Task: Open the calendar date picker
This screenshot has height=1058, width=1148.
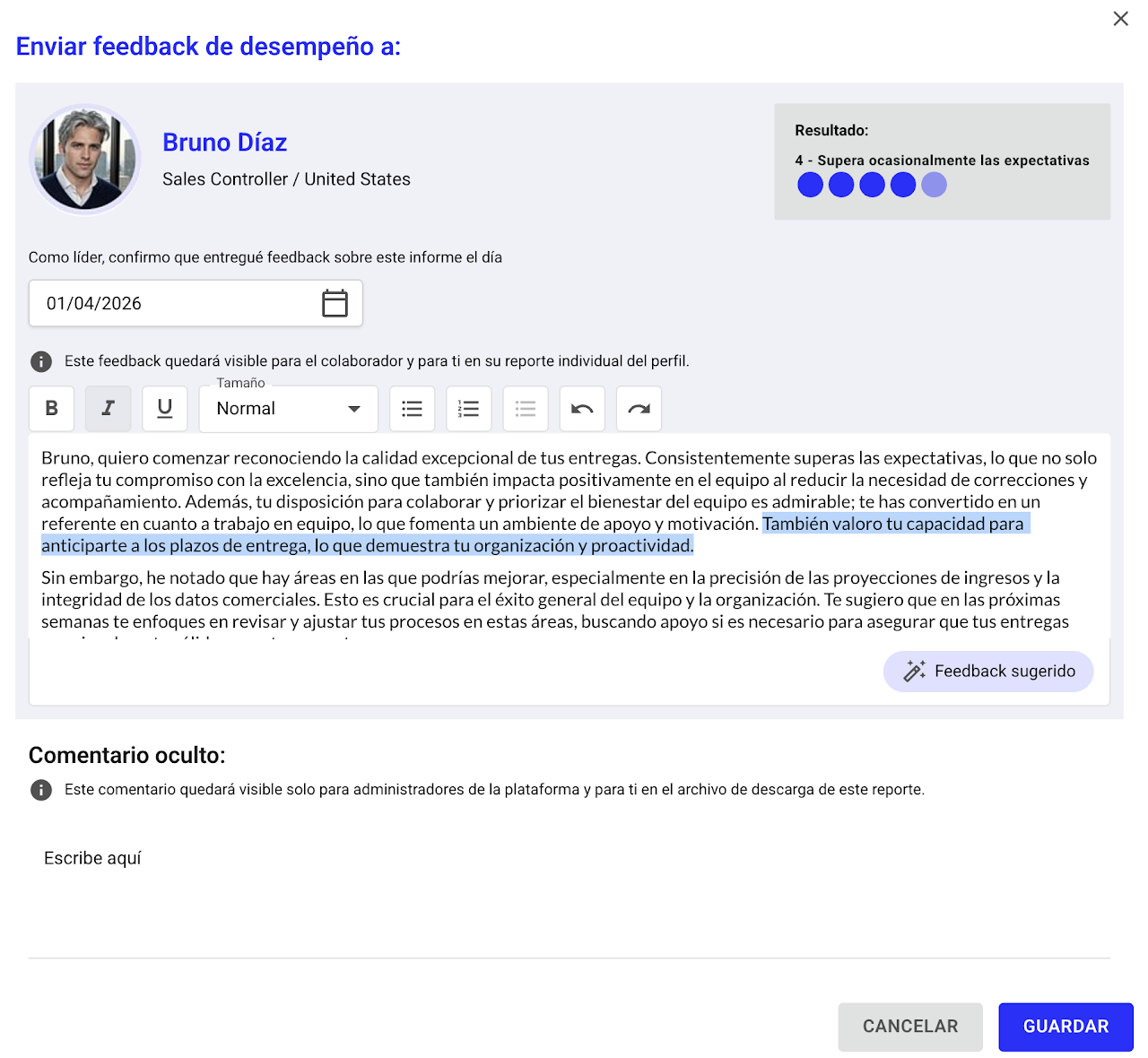Action: click(x=335, y=303)
